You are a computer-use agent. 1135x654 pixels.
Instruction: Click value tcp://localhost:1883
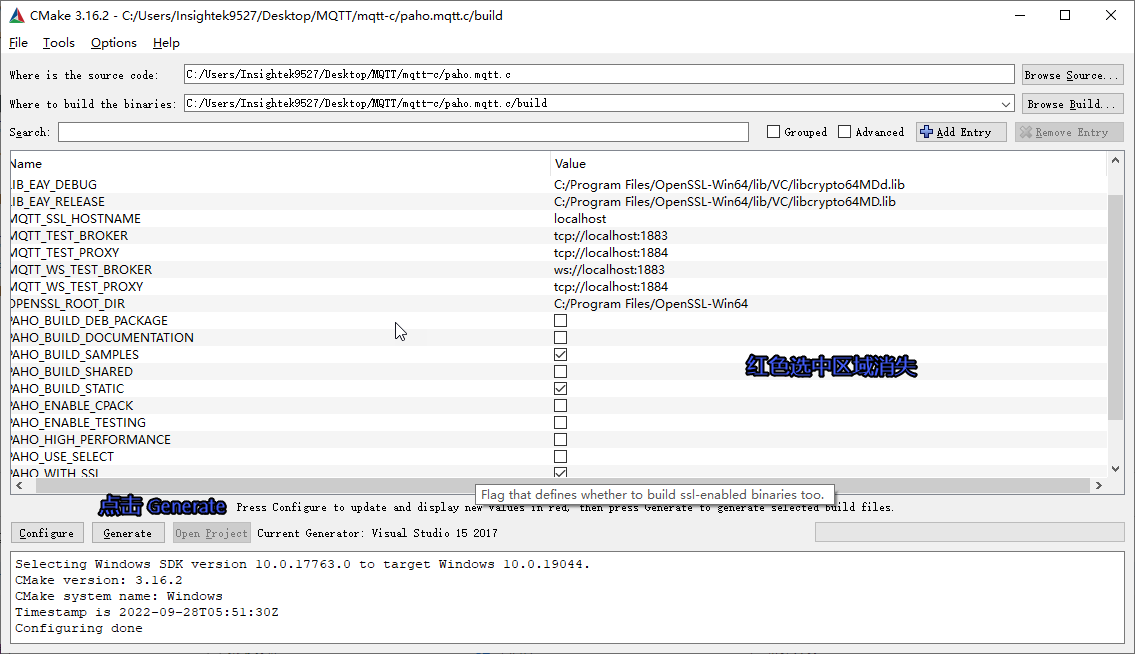pos(611,235)
